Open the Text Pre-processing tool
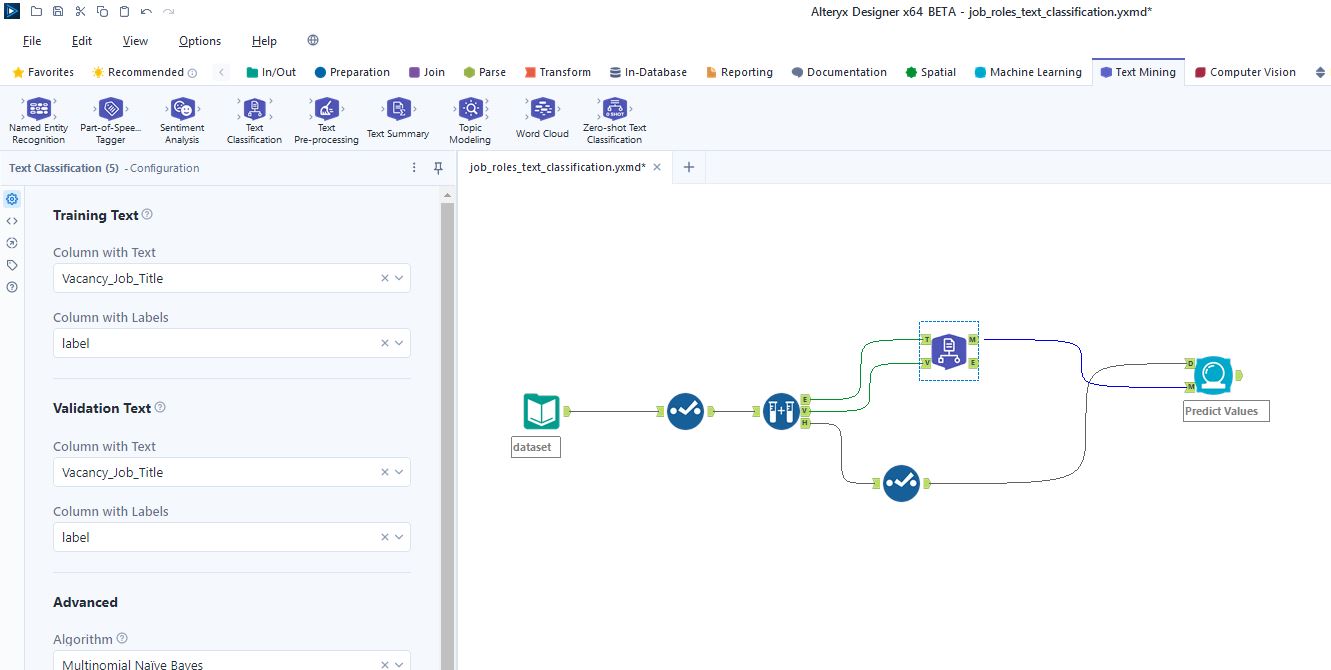The image size is (1331, 670). (x=325, y=117)
